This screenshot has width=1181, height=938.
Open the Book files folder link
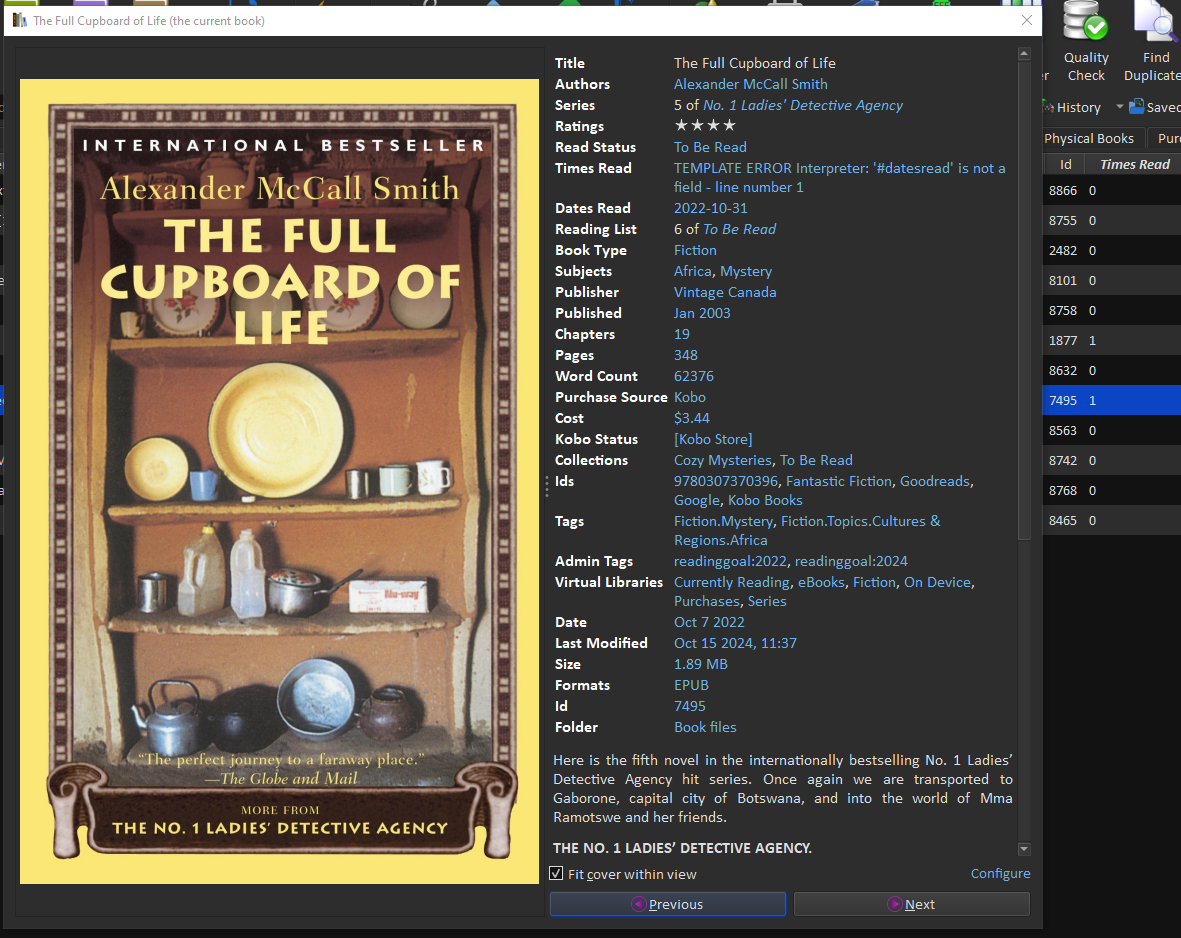point(705,727)
